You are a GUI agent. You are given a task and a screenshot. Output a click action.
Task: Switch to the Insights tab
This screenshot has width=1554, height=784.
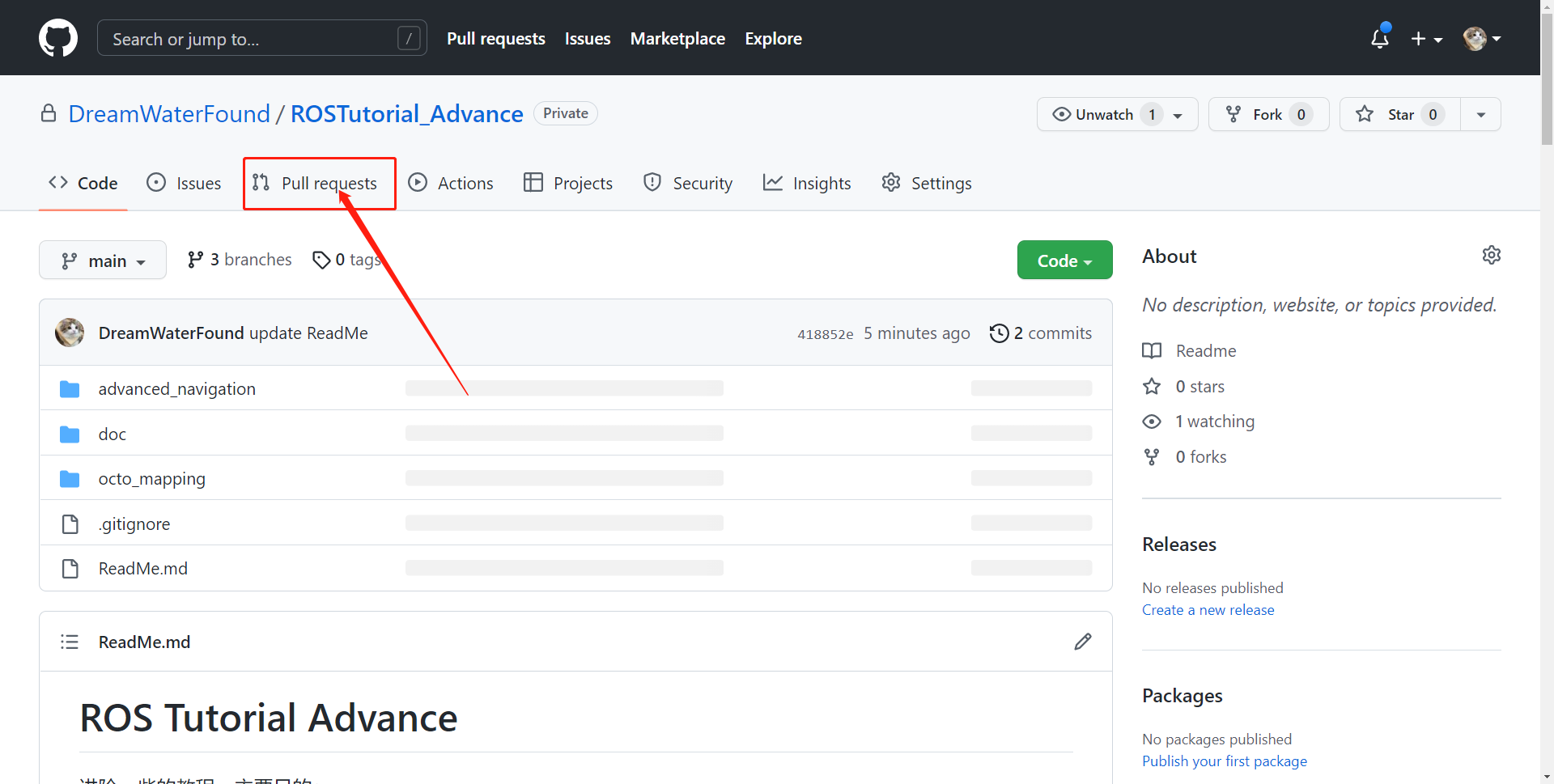(x=807, y=183)
